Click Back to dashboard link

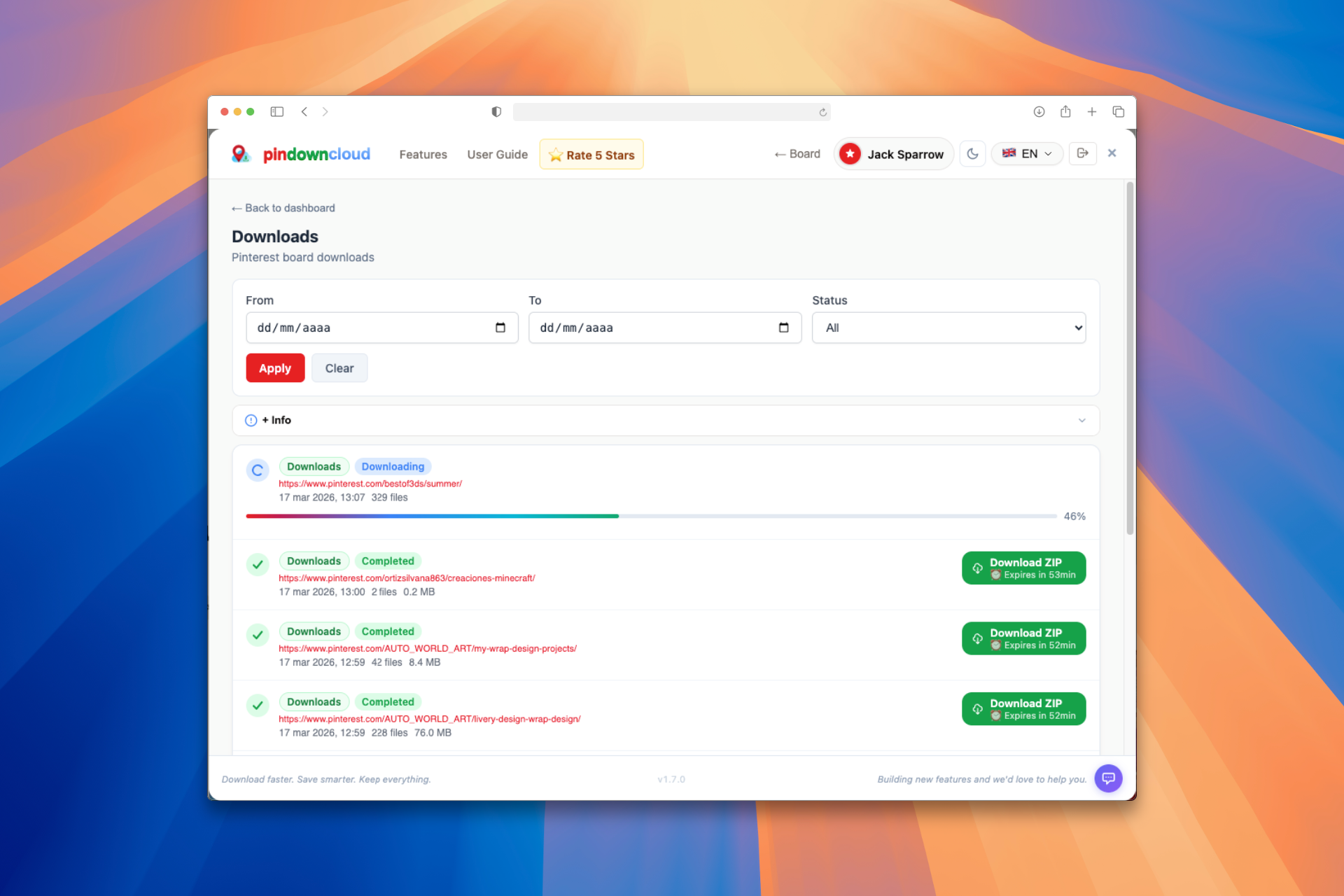click(x=283, y=208)
